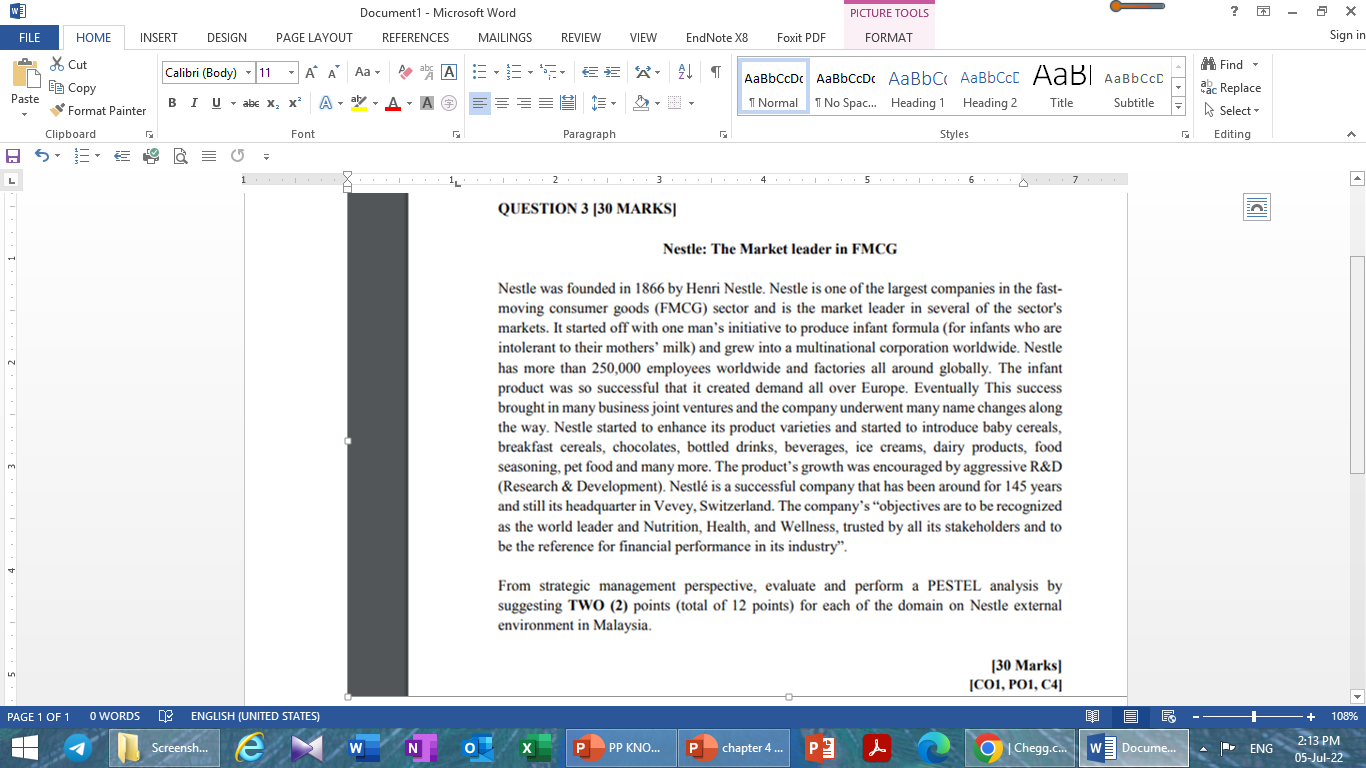Click the Undo arrow in quick access toolbar

[x=41, y=156]
